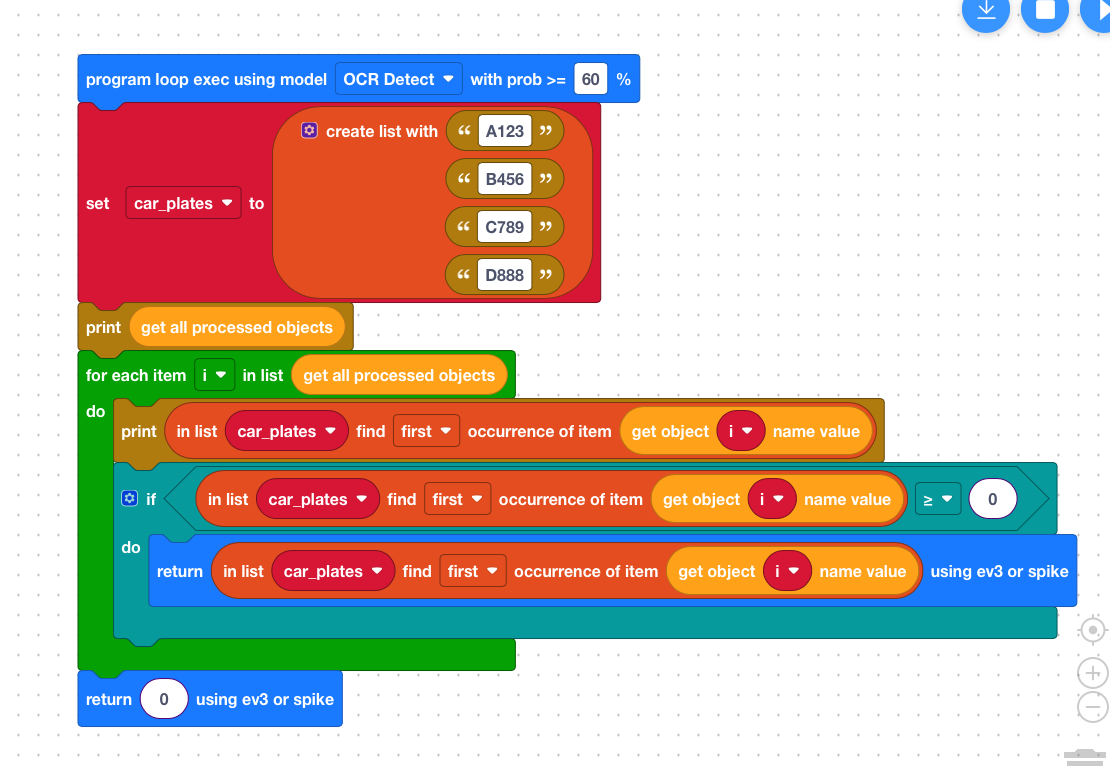1110x766 pixels.
Task: Select 'get all processed objects' in for each block
Action: [399, 375]
